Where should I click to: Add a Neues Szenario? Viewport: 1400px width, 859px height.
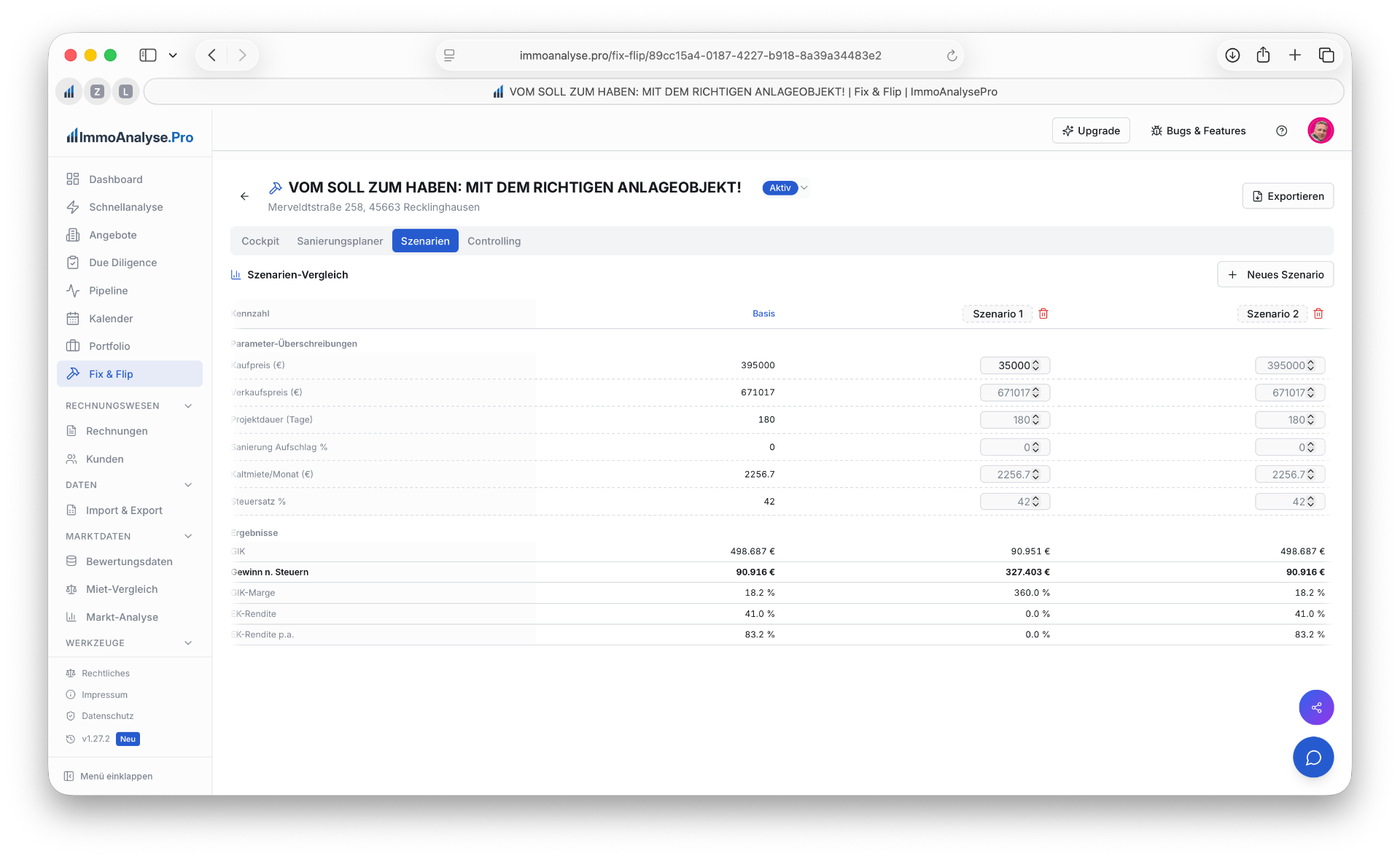(1275, 275)
